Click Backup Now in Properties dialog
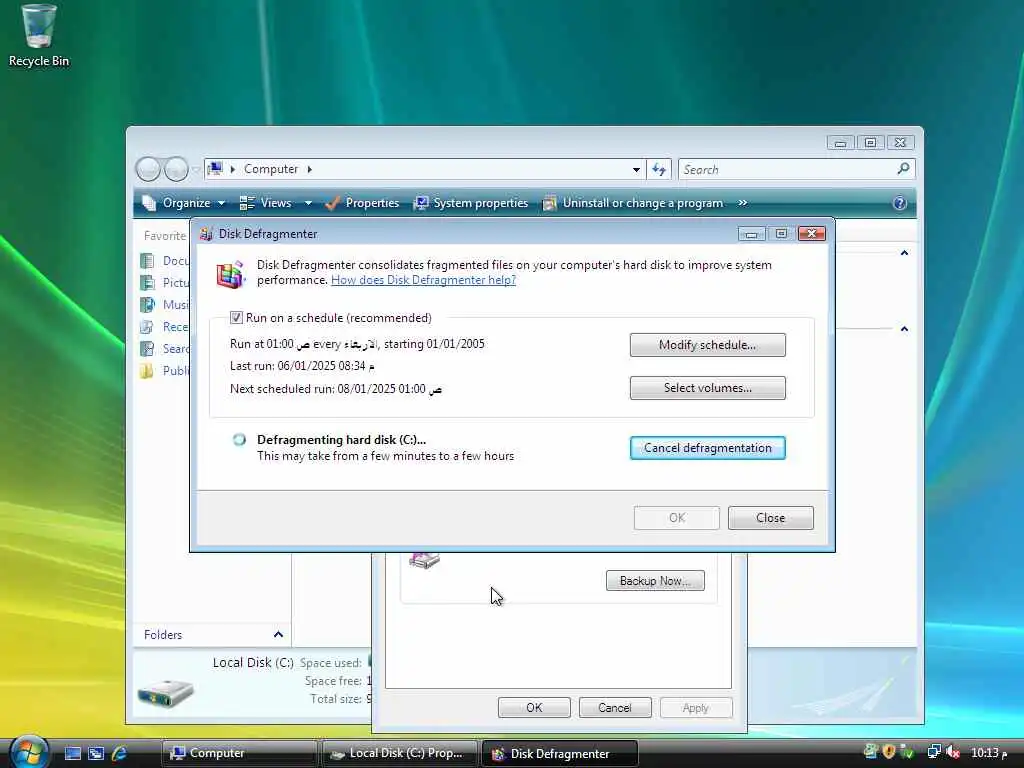 tap(655, 581)
